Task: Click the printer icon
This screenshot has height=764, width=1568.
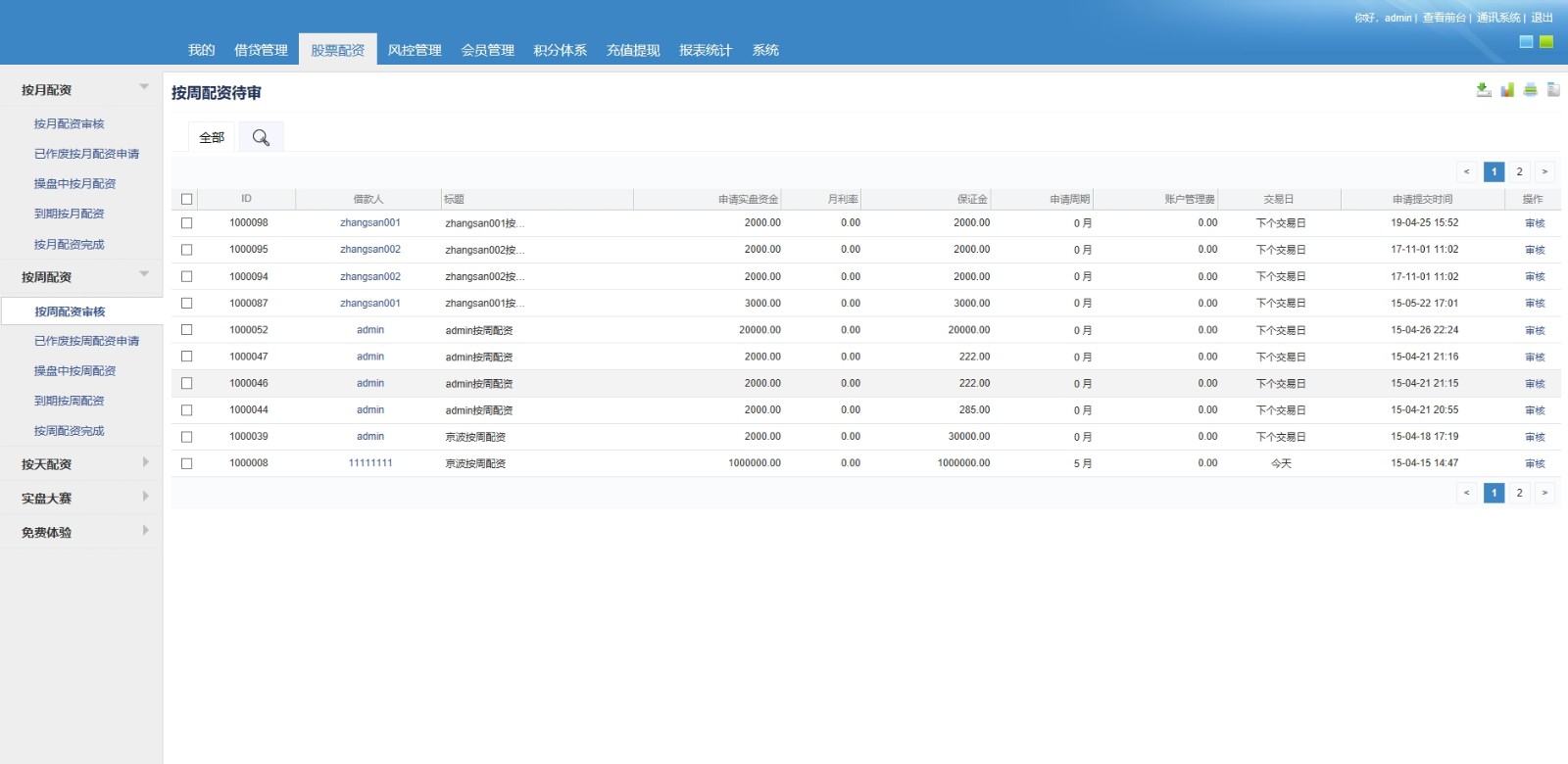Action: [1531, 90]
